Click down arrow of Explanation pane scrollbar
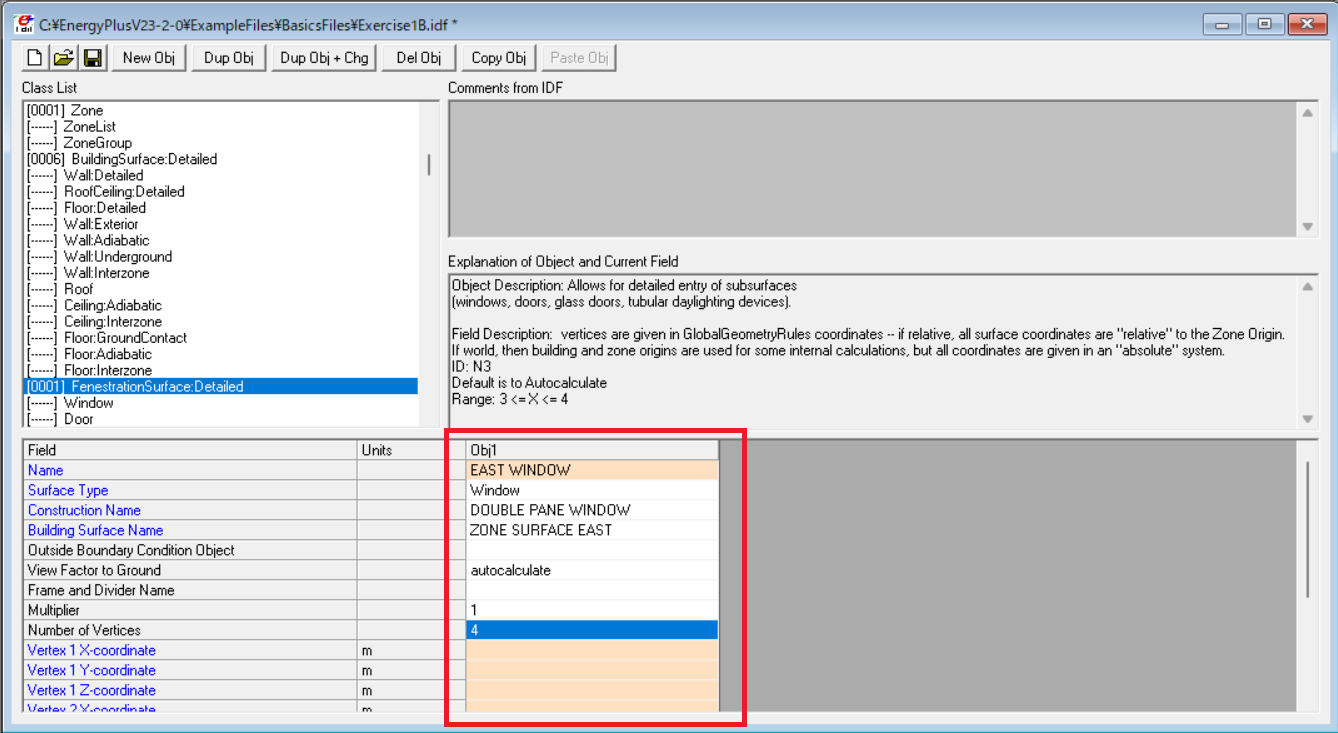The height and width of the screenshot is (733, 1338). (x=1308, y=419)
